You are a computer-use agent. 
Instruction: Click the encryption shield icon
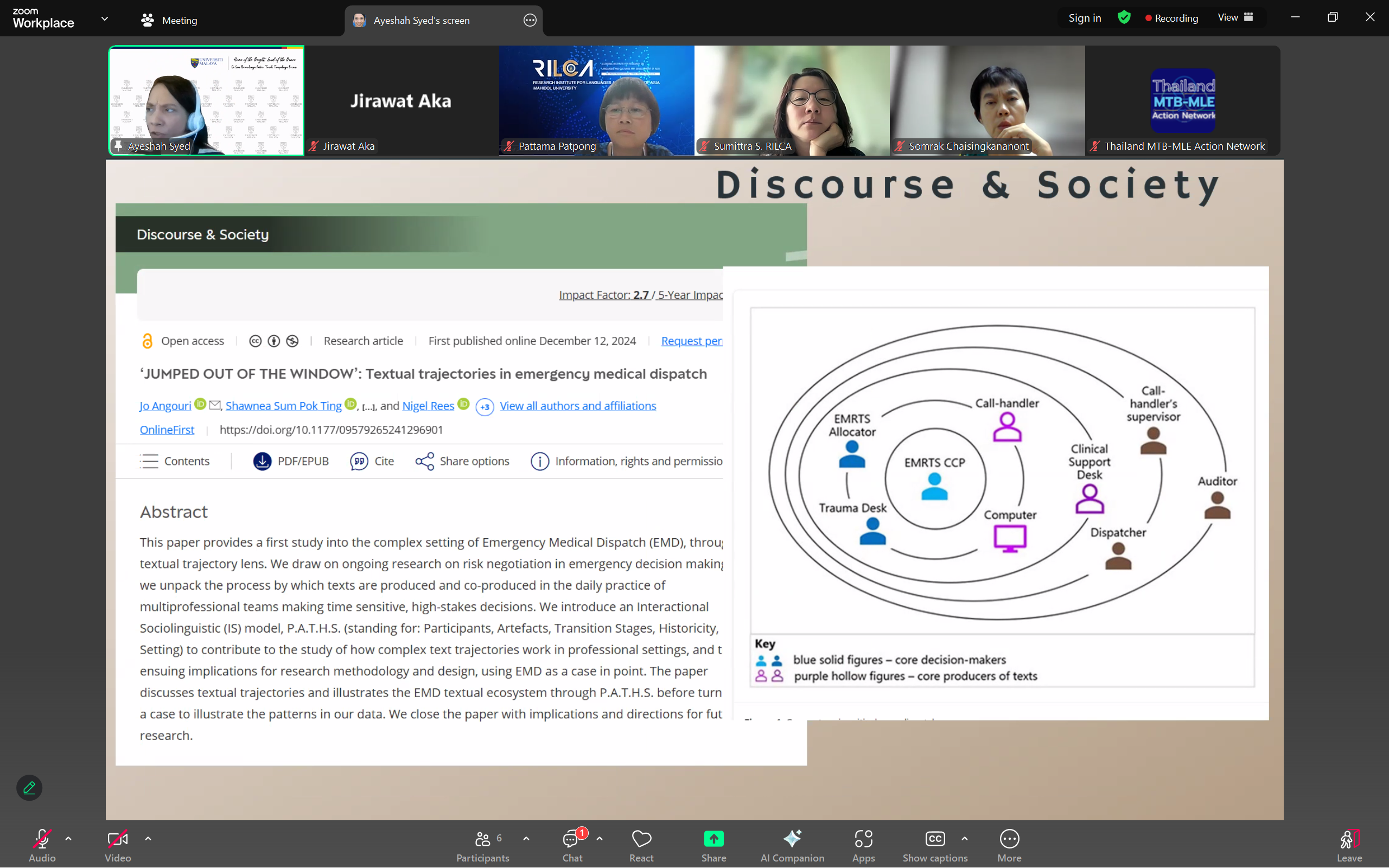pyautogui.click(x=1124, y=18)
